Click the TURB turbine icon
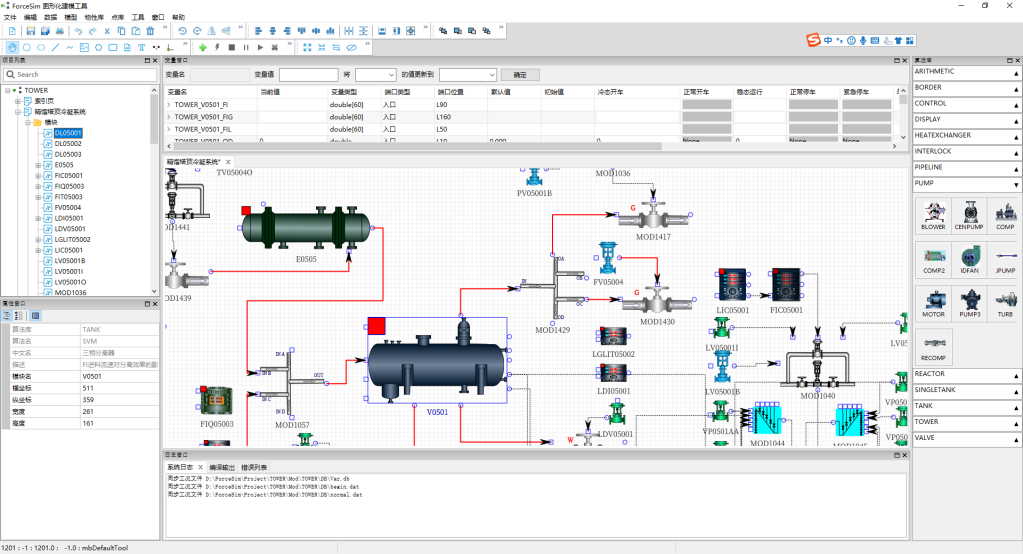The width and height of the screenshot is (1023, 554). click(1005, 302)
